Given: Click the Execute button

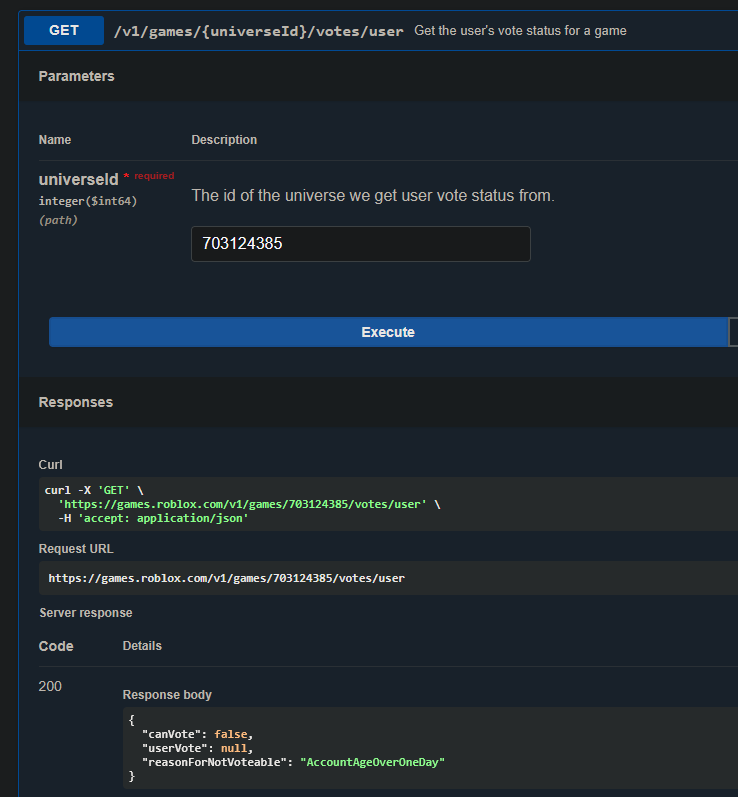Looking at the screenshot, I should point(388,332).
